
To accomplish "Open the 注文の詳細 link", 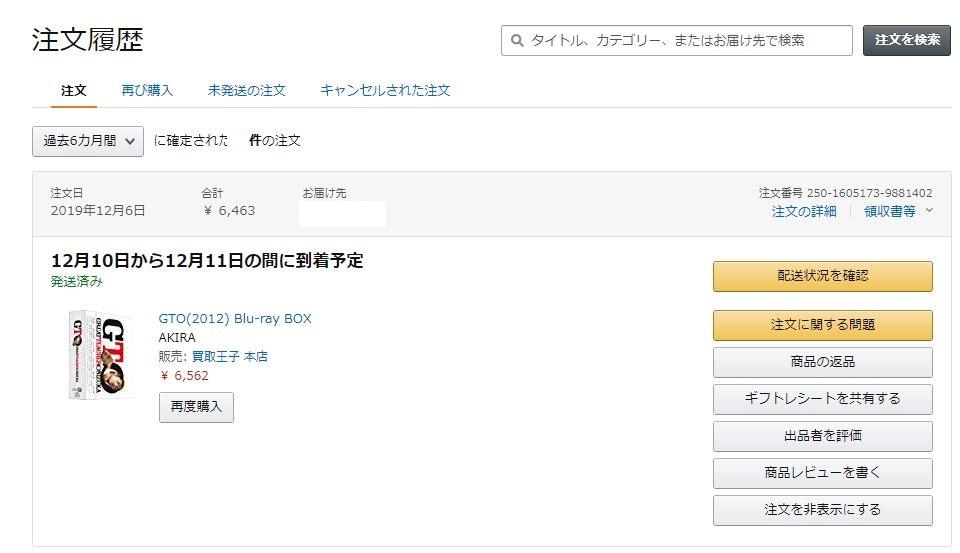I will [804, 211].
